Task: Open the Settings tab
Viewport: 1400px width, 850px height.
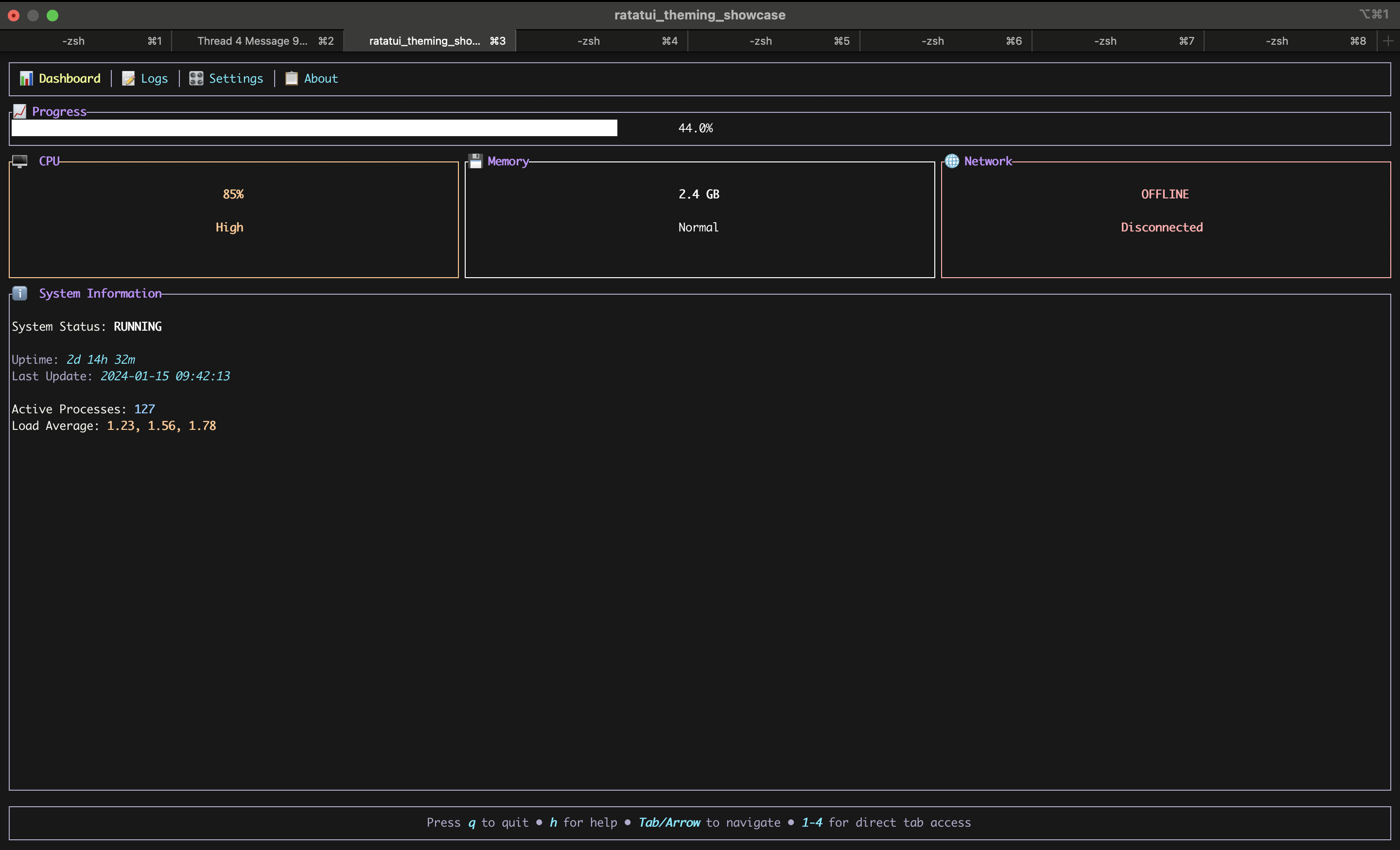Action: coord(236,78)
